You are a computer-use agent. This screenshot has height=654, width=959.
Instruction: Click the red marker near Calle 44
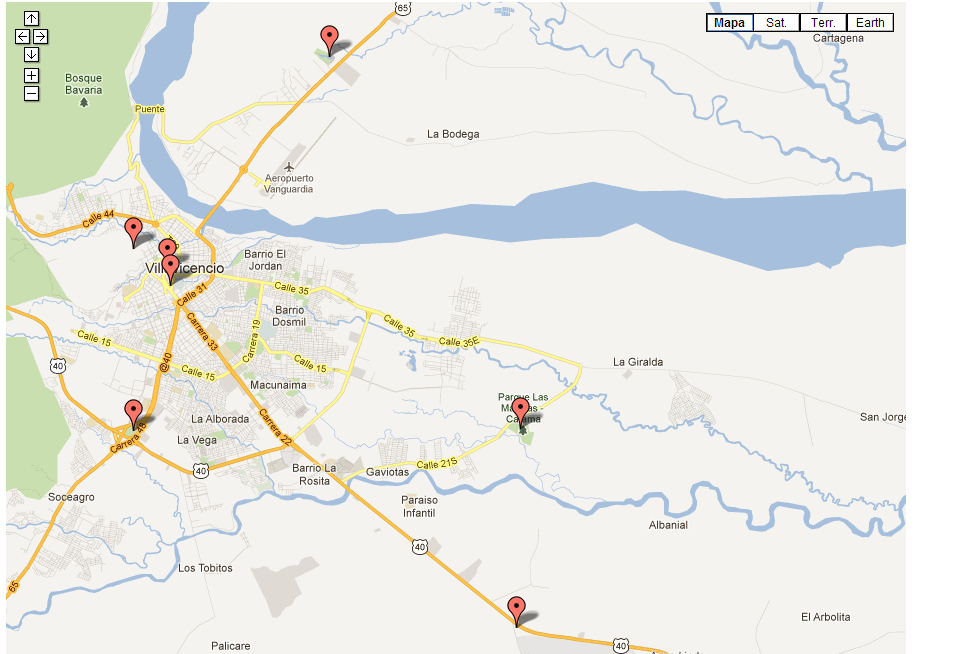point(133,231)
